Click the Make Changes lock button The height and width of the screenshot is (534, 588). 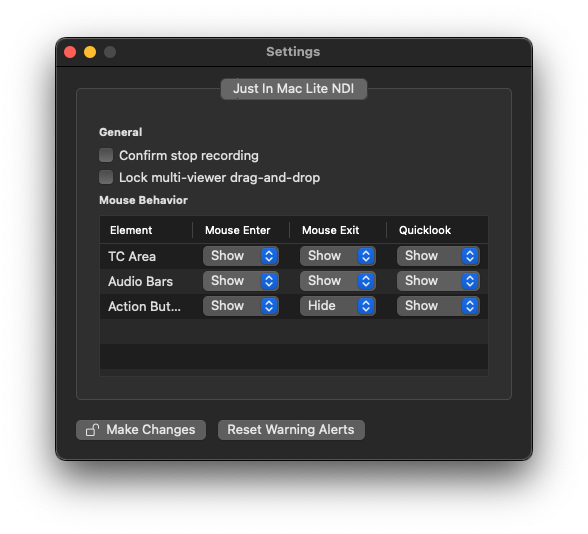tap(141, 430)
